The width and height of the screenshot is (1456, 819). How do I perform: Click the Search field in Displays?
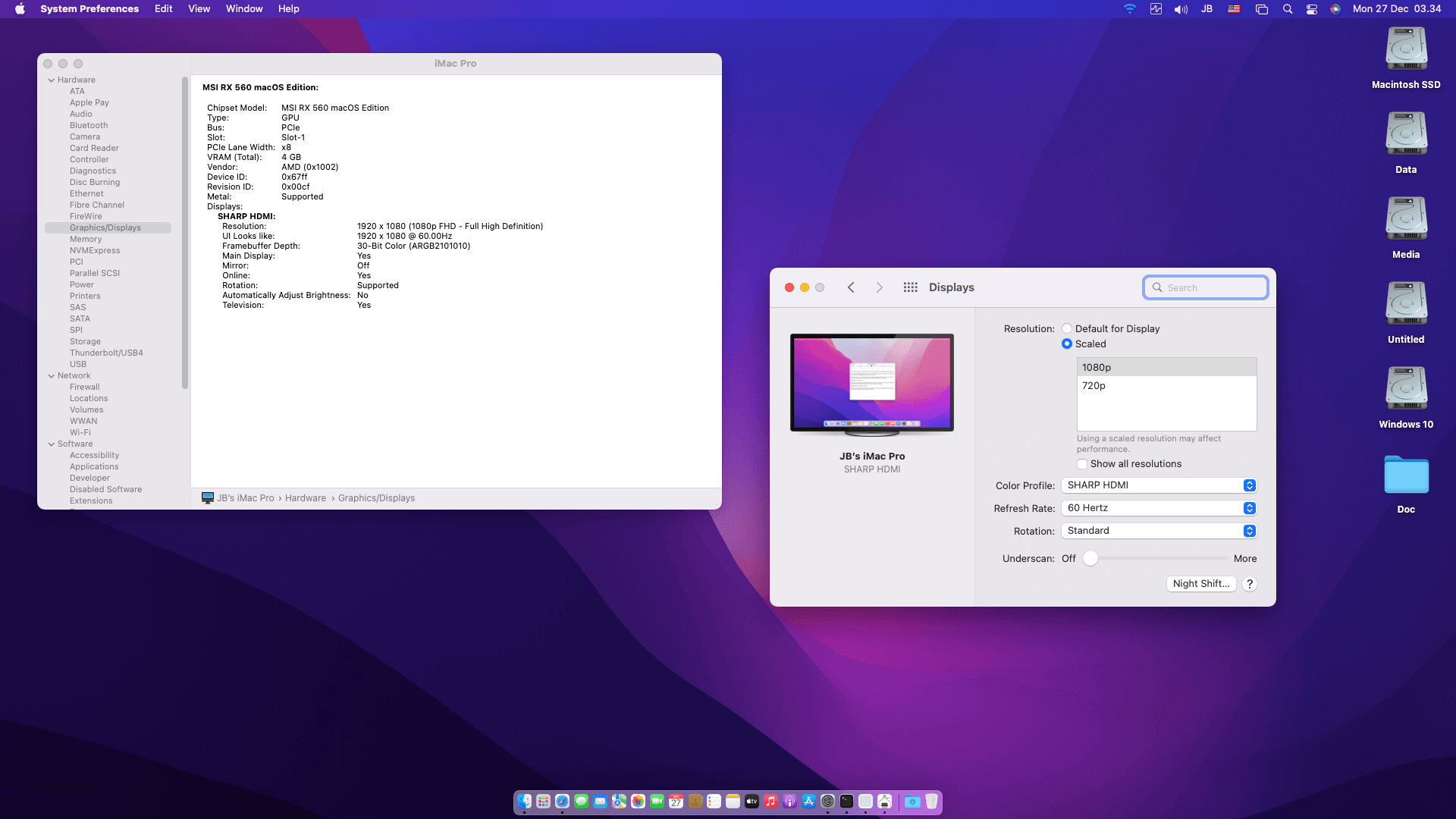point(1206,287)
